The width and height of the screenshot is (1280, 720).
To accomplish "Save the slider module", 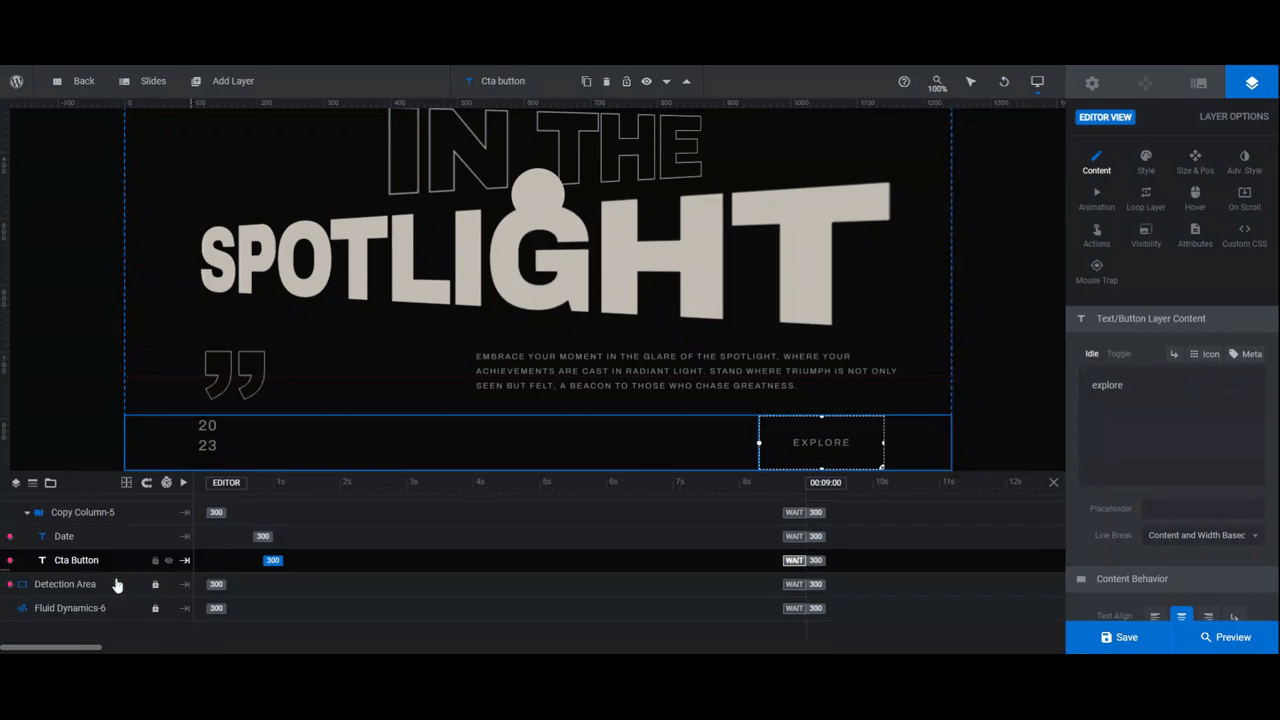I will (1119, 637).
